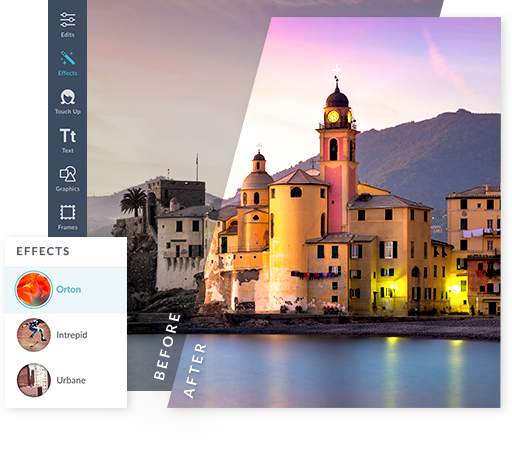The image size is (512, 450).
Task: Choose the Urbane effect thumbnail
Action: (x=34, y=380)
